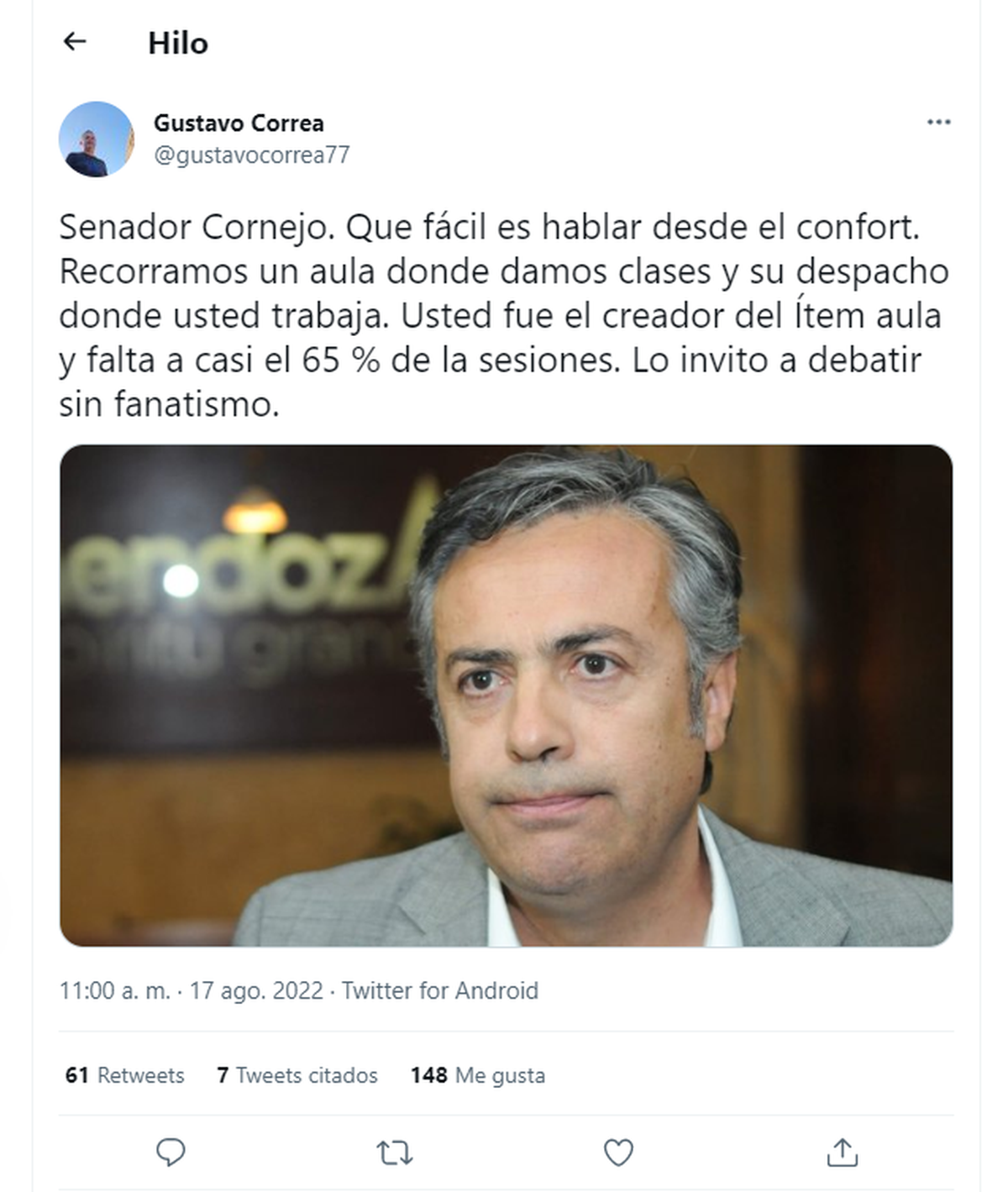Open the @gustavocorrea77 handle
This screenshot has width=1008, height=1192.
pos(252,155)
